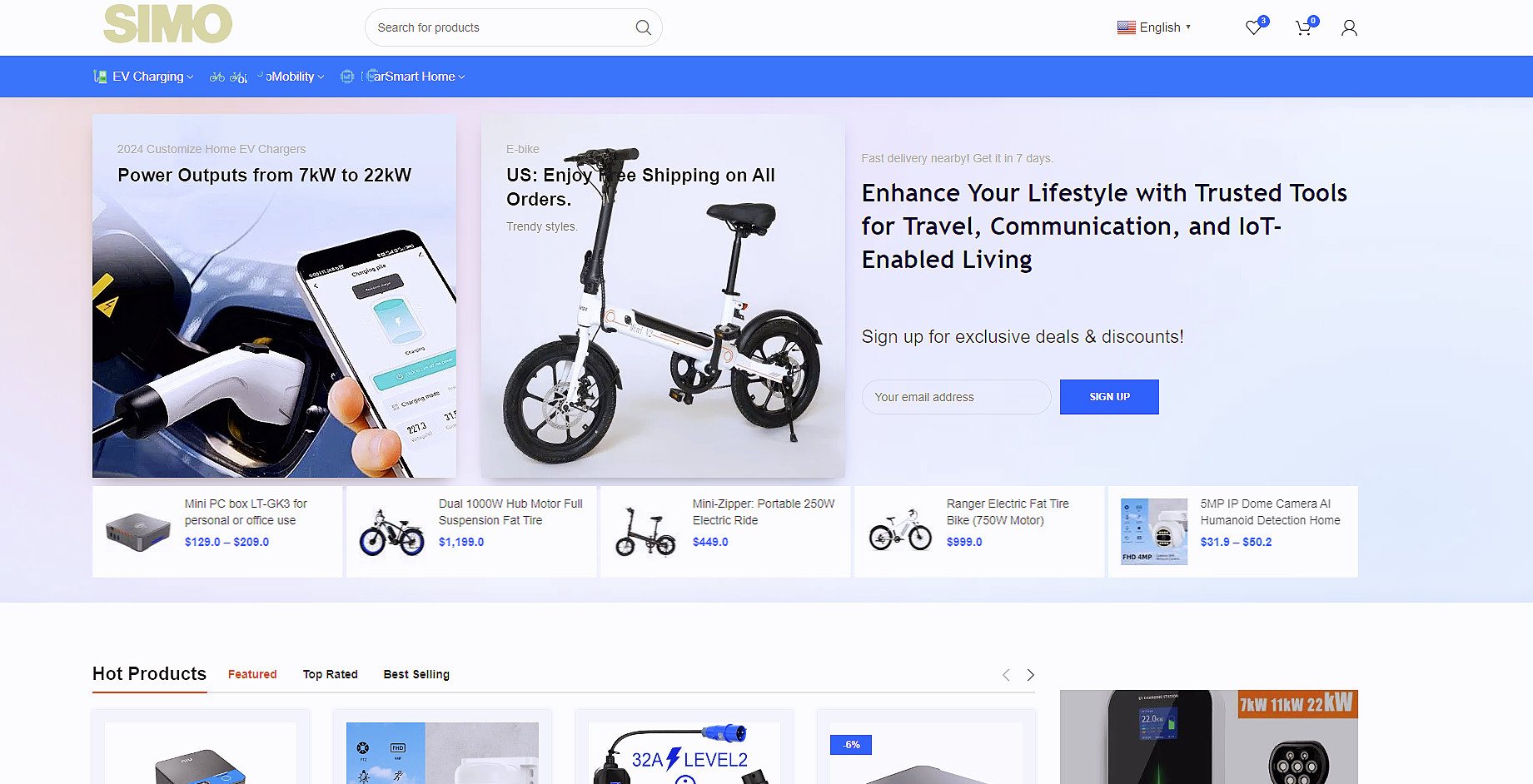The height and width of the screenshot is (784, 1533).
Task: Click the SIGN UP button
Action: [x=1109, y=397]
